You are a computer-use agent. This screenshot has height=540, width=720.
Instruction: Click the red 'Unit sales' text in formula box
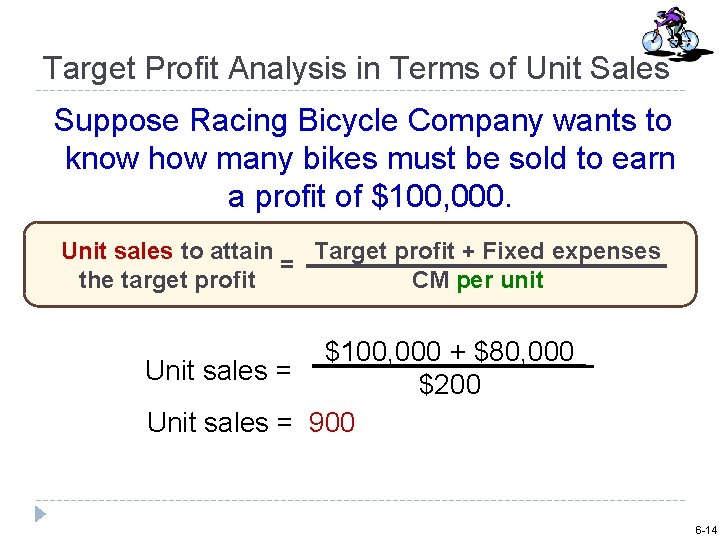(x=117, y=251)
